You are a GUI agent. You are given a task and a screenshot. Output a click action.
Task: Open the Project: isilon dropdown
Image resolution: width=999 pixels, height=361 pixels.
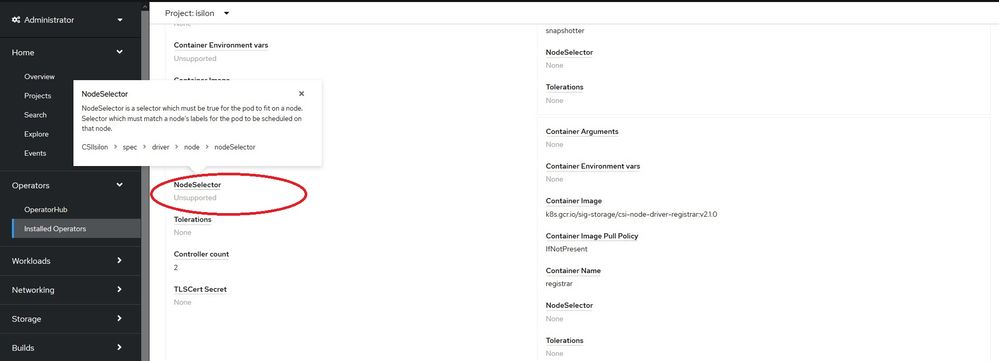197,13
